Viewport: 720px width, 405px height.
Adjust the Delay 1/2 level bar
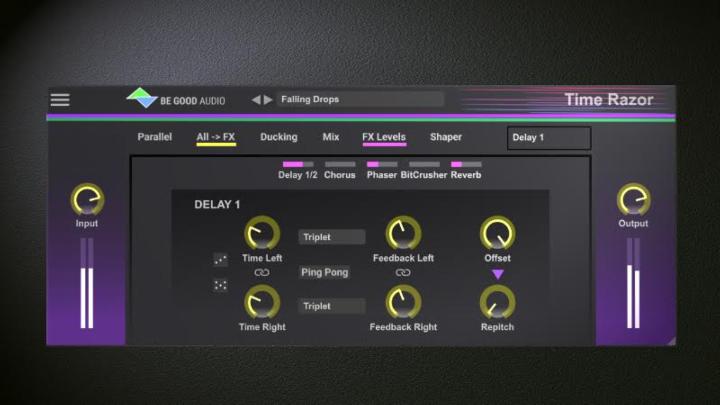click(x=298, y=164)
